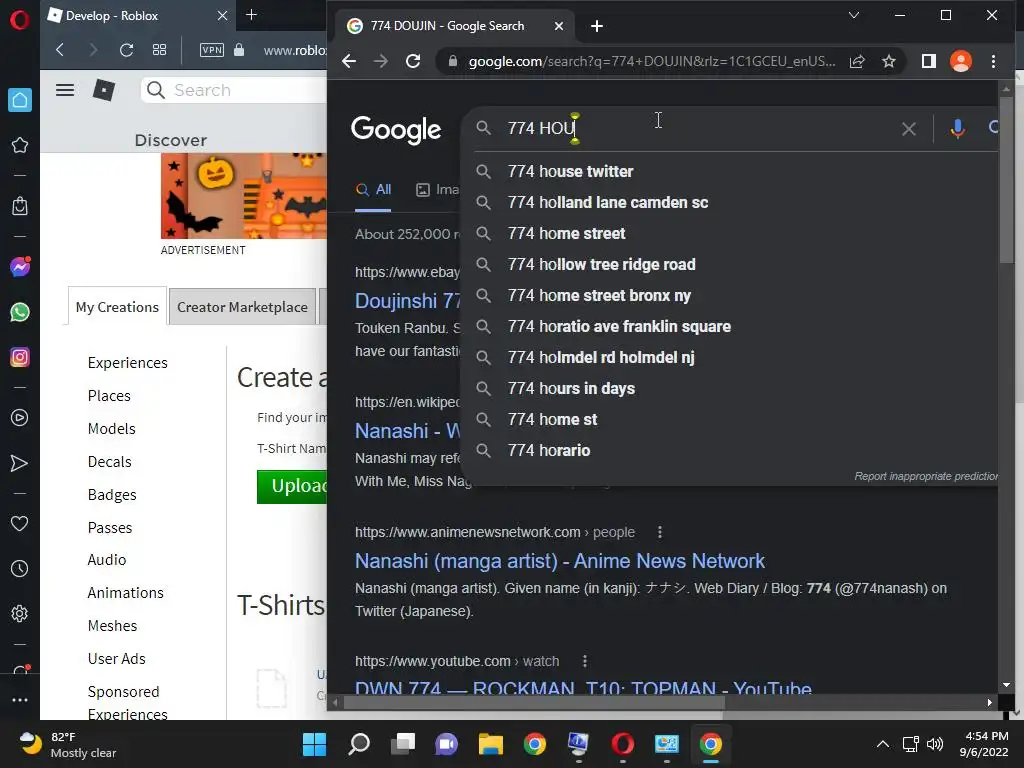Open a new tab in Chrome
This screenshot has width=1024, height=768.
[x=596, y=26]
